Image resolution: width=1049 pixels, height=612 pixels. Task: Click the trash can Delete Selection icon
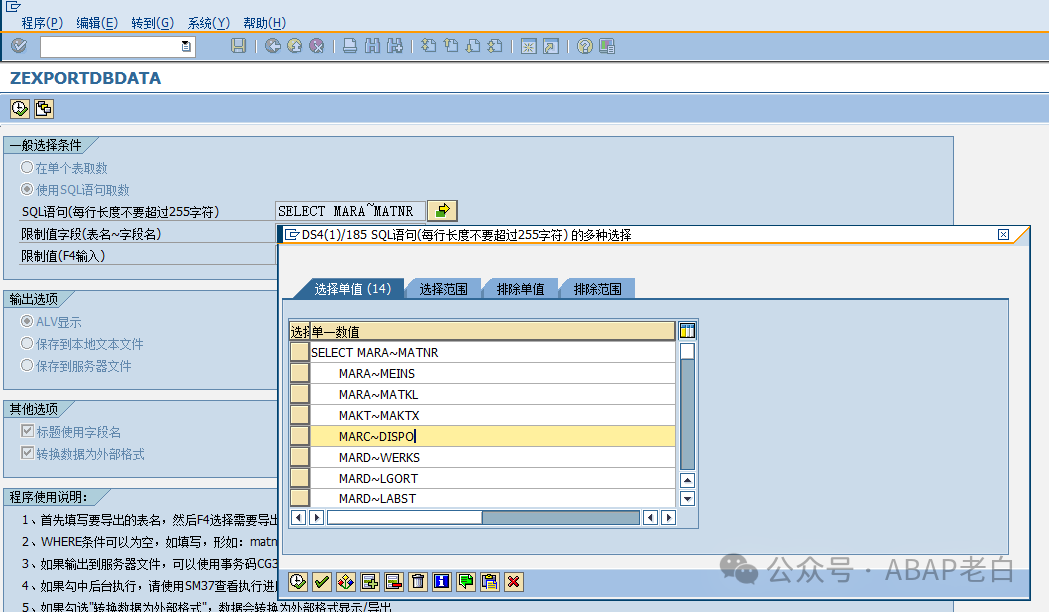[418, 582]
